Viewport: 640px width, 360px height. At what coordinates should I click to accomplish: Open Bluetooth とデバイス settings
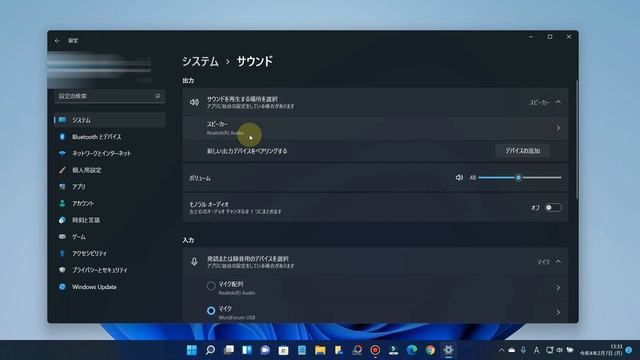pyautogui.click(x=110, y=137)
